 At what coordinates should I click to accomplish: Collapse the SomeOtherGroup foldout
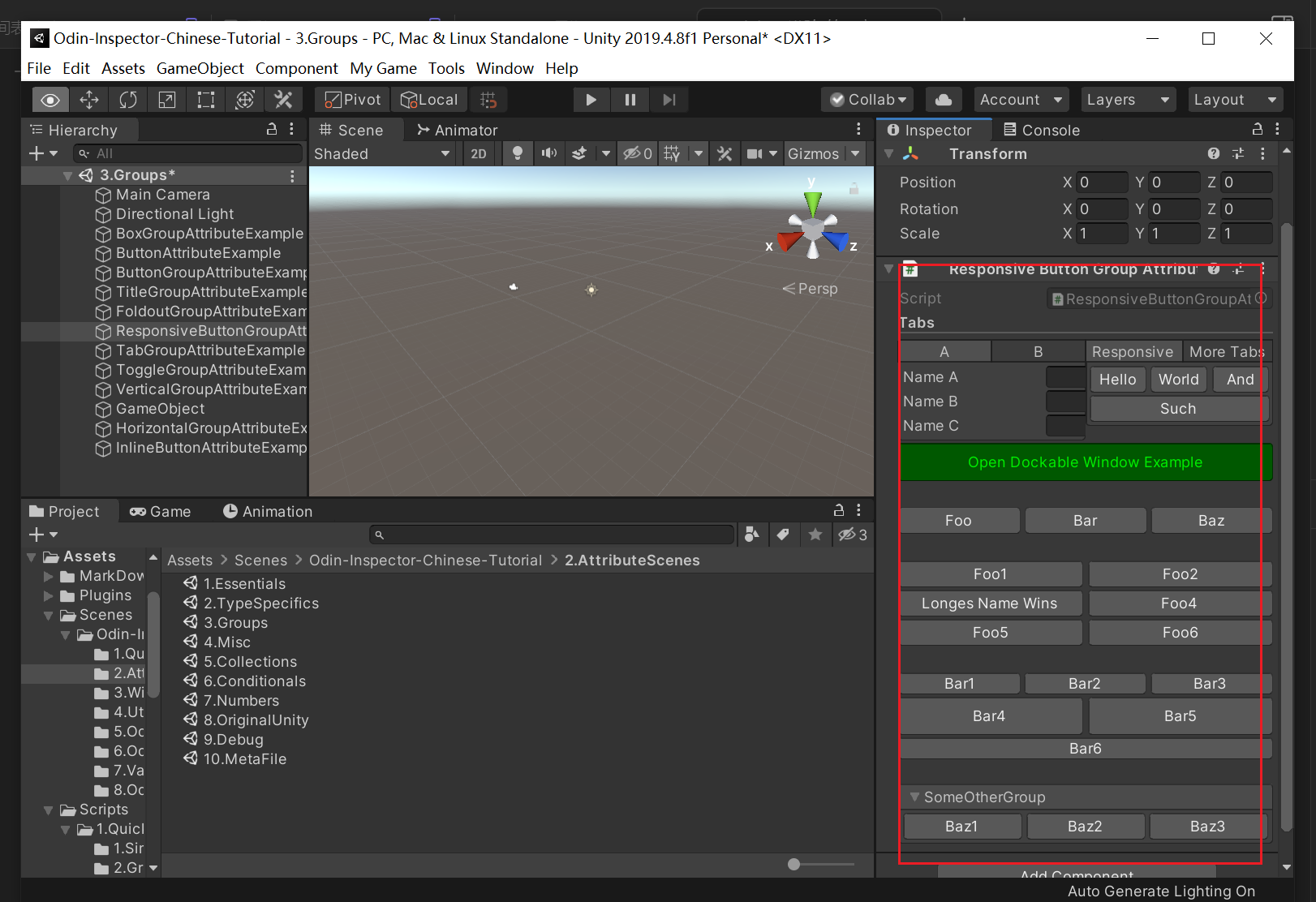pyautogui.click(x=914, y=797)
